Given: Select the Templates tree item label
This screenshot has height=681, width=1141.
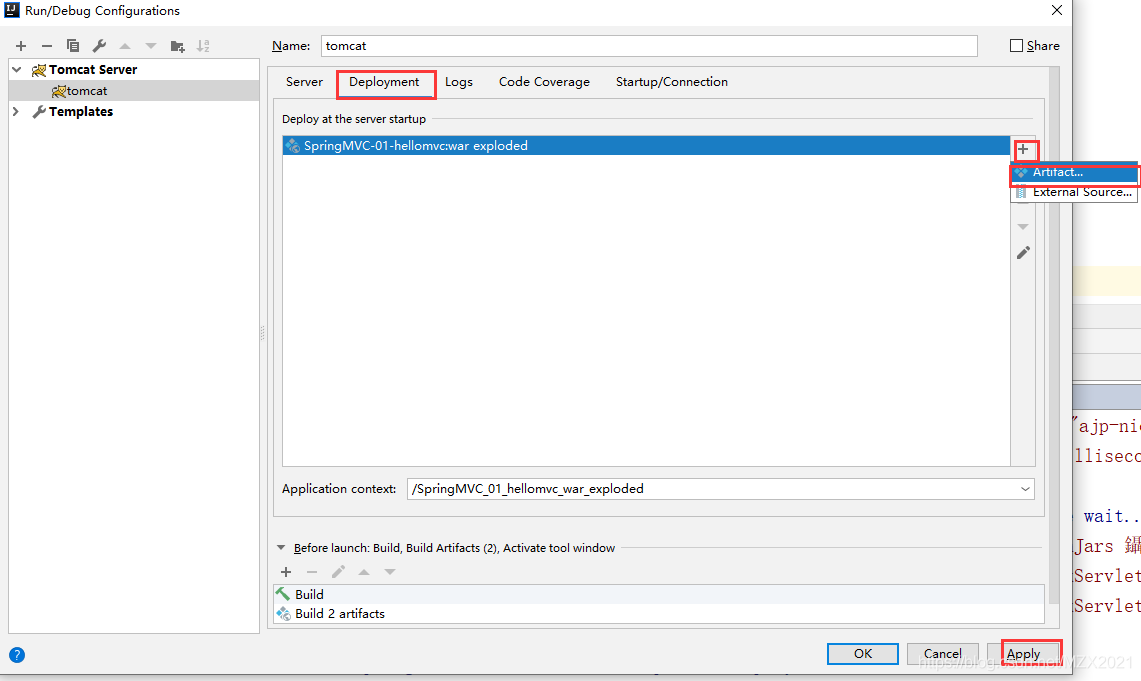Looking at the screenshot, I should point(81,111).
